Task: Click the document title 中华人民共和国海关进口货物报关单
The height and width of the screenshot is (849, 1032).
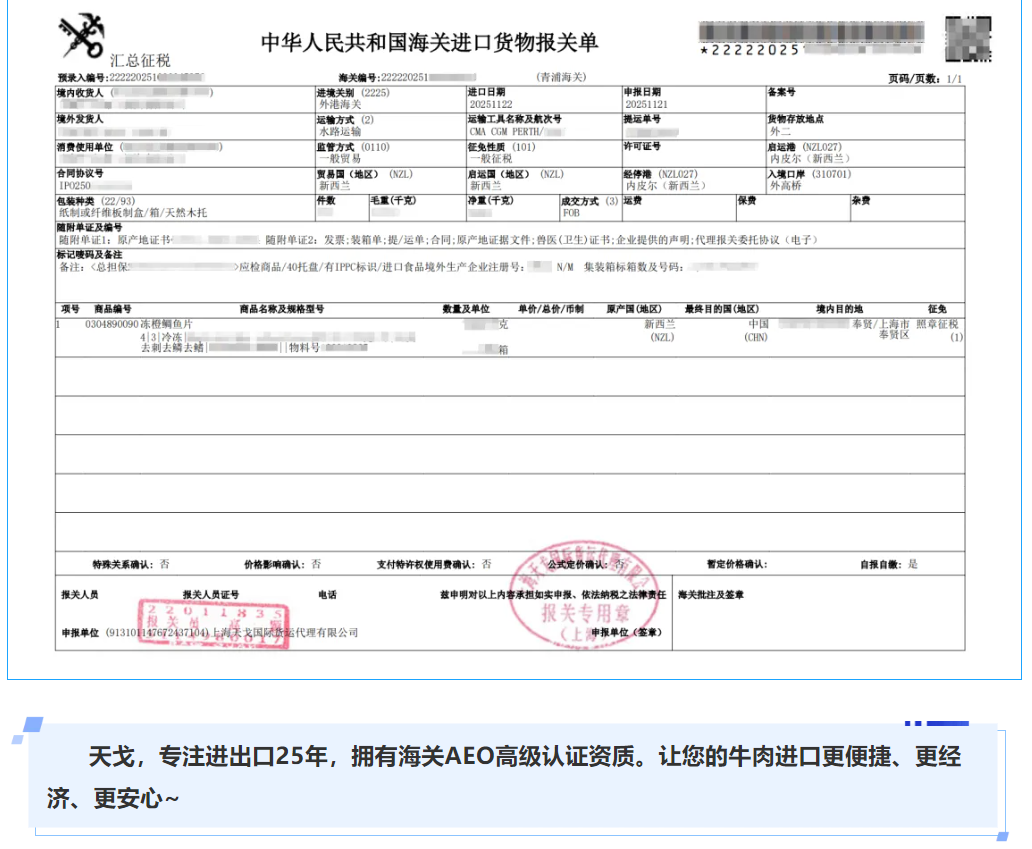Action: [429, 42]
